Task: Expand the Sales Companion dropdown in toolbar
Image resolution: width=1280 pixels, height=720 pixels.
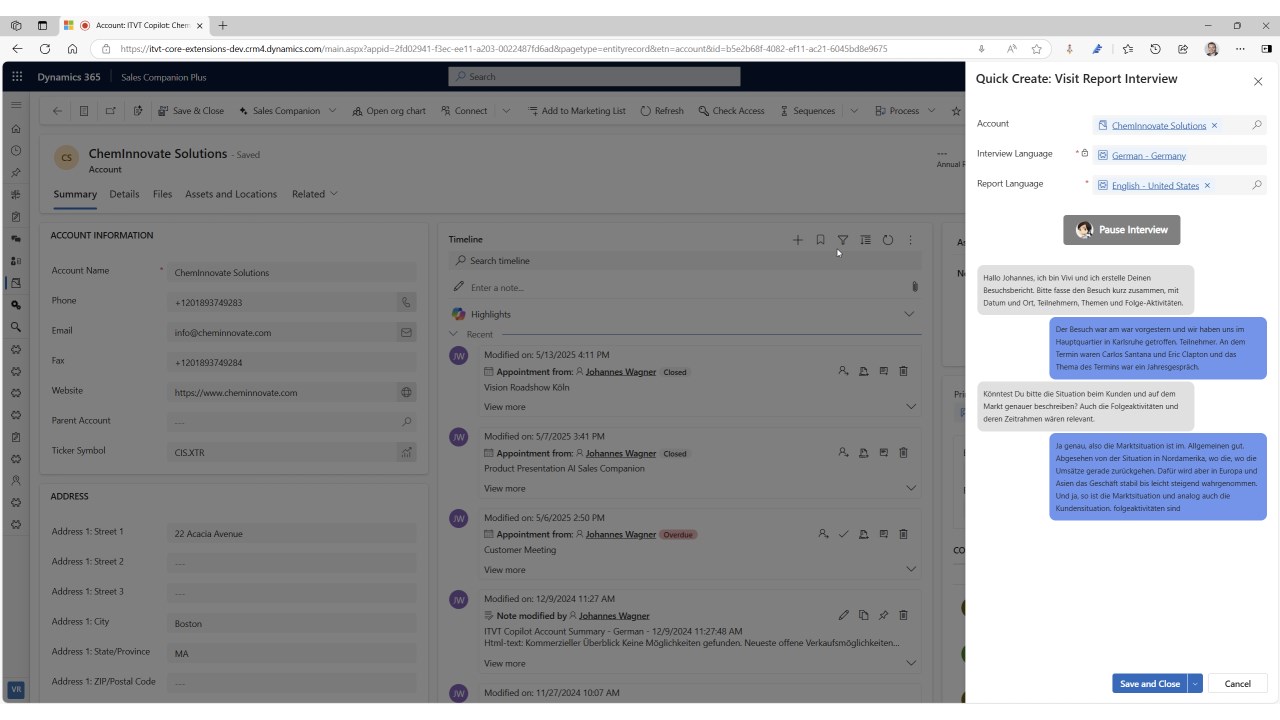Action: [332, 111]
